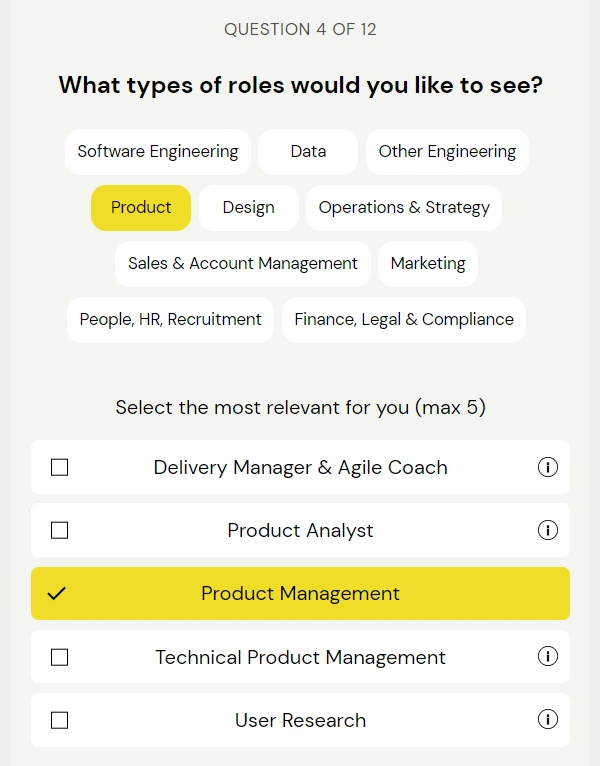Show People, HR, Recruitment roles

(x=171, y=320)
